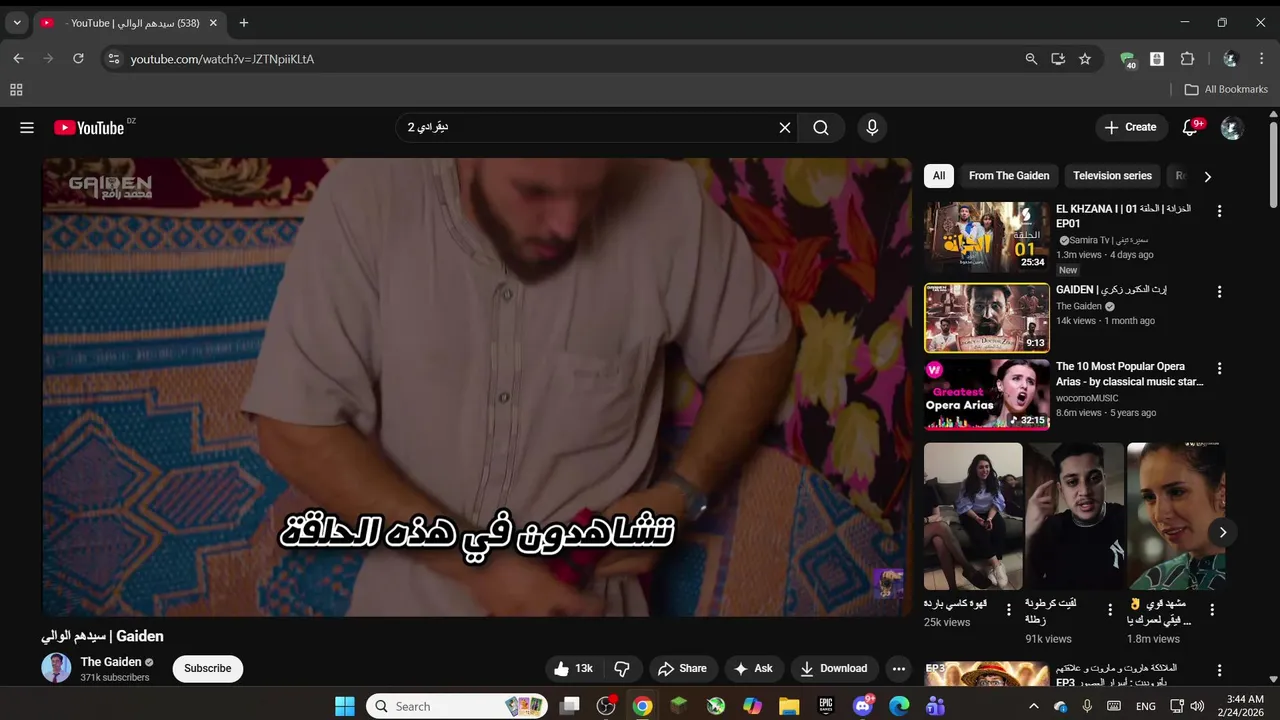
Task: Open options for the 25k views Short
Action: pyautogui.click(x=1009, y=610)
